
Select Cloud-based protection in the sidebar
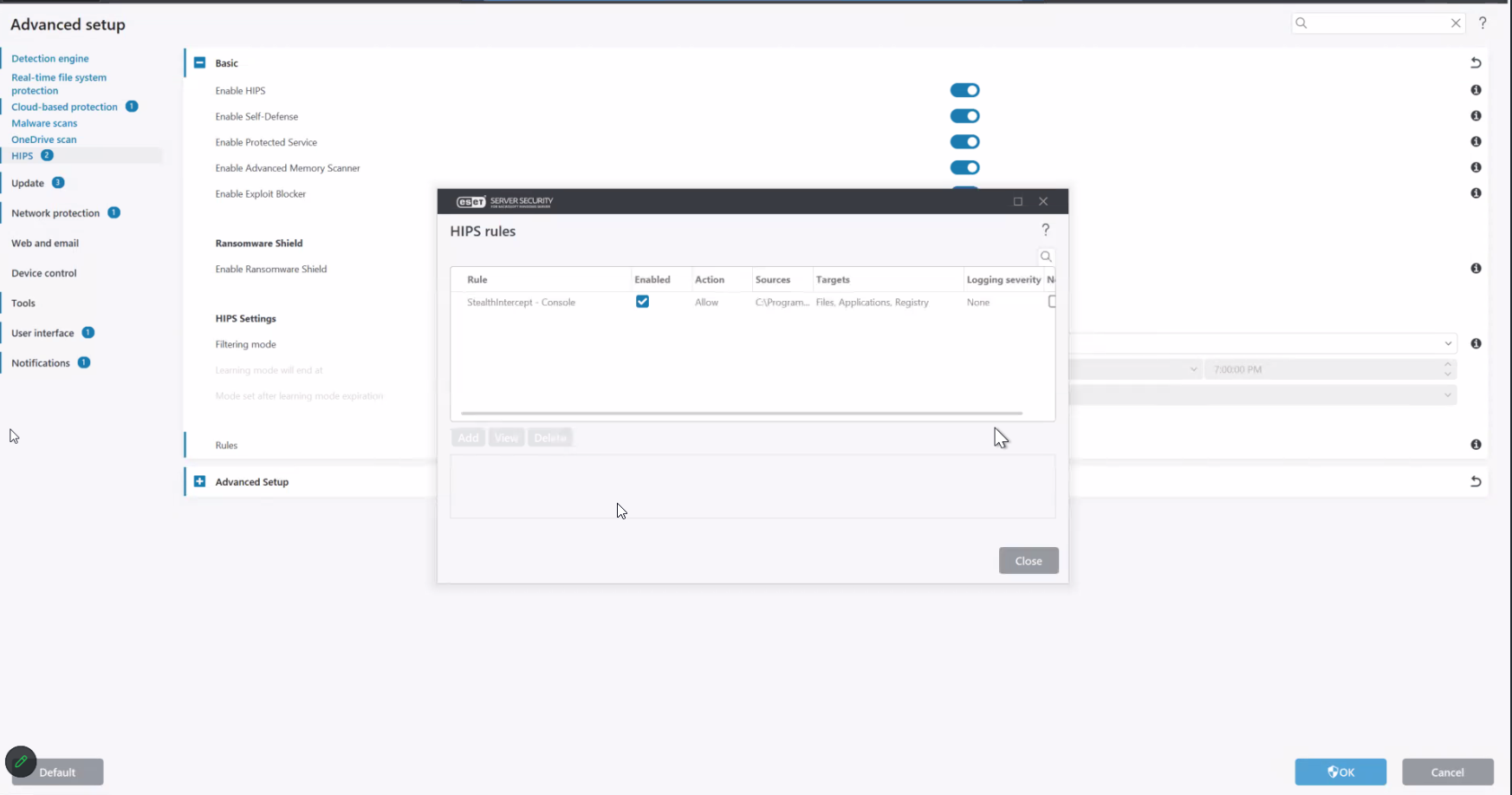point(64,107)
